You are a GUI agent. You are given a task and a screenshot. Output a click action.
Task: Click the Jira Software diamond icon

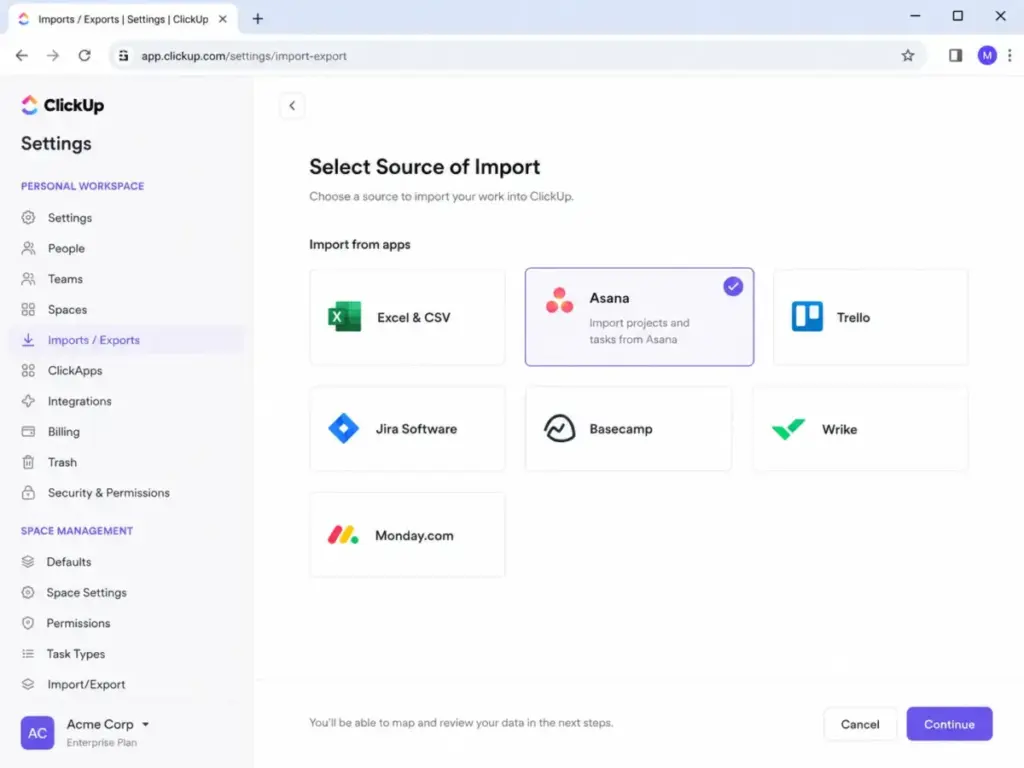pos(344,429)
